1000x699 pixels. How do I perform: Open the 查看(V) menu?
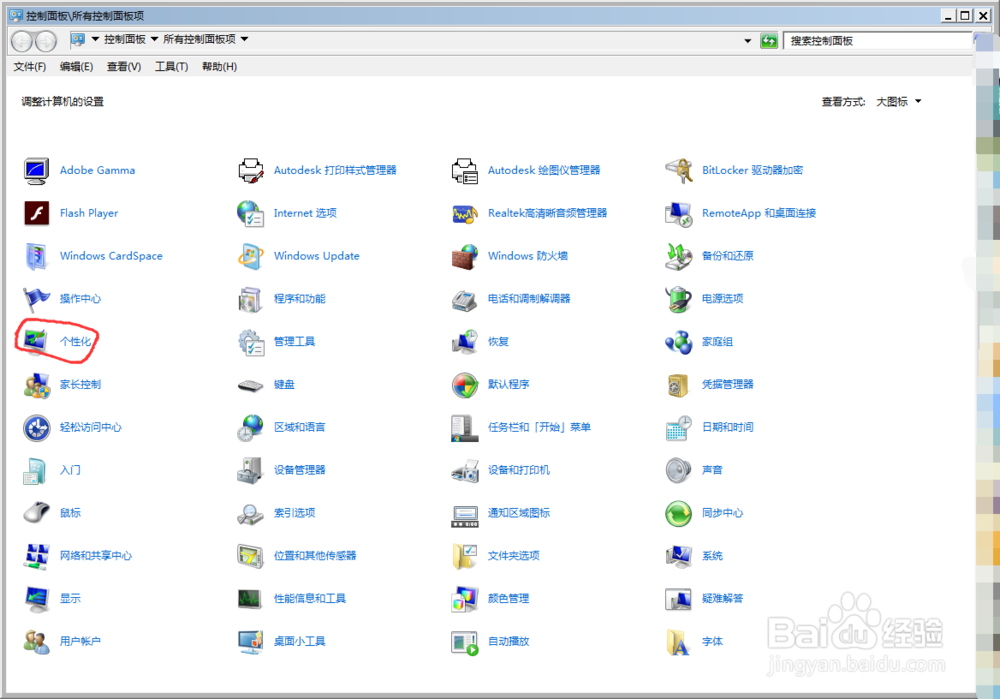pos(124,66)
